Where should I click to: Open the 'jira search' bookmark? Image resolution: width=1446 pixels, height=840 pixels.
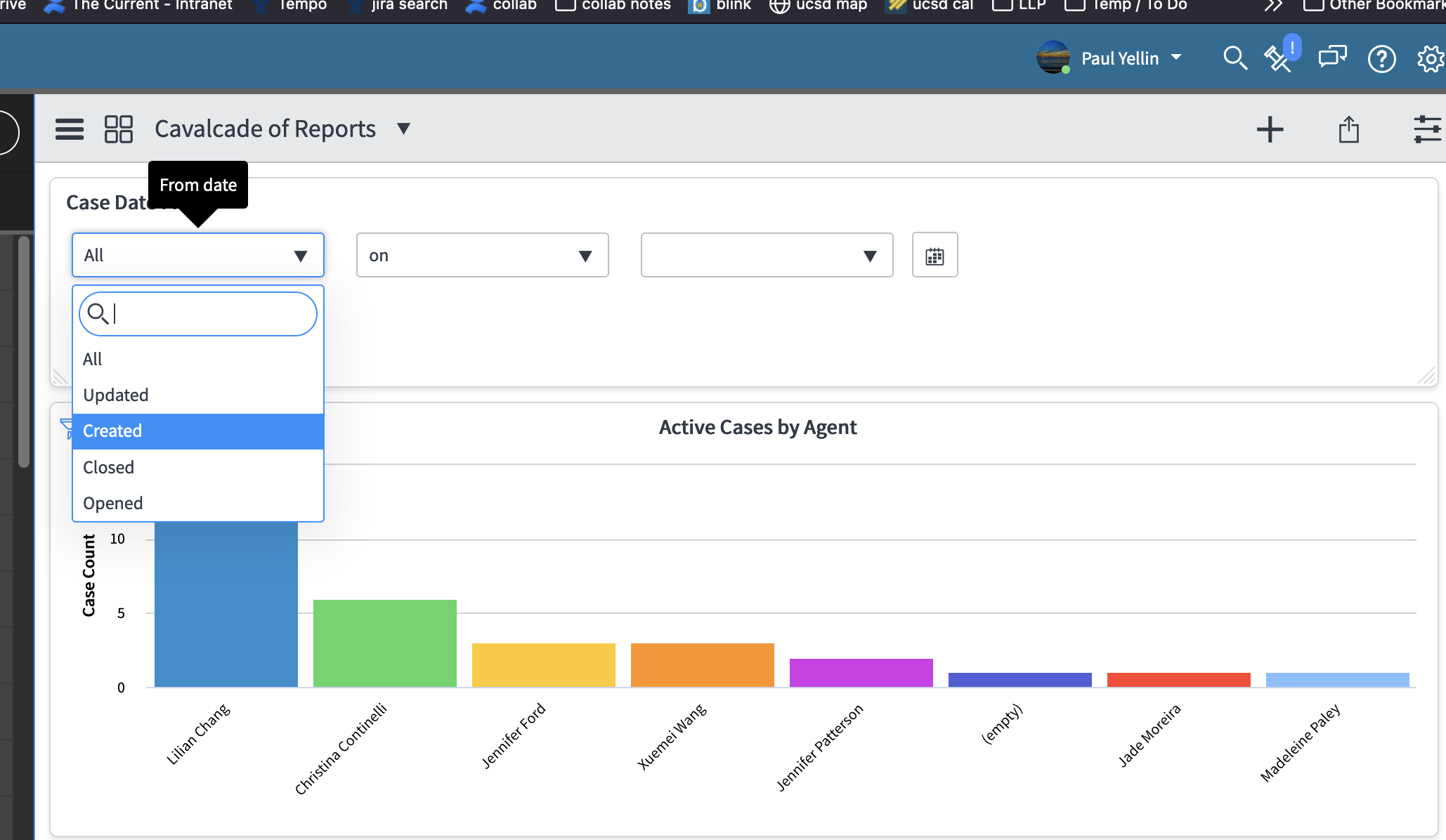(x=398, y=6)
